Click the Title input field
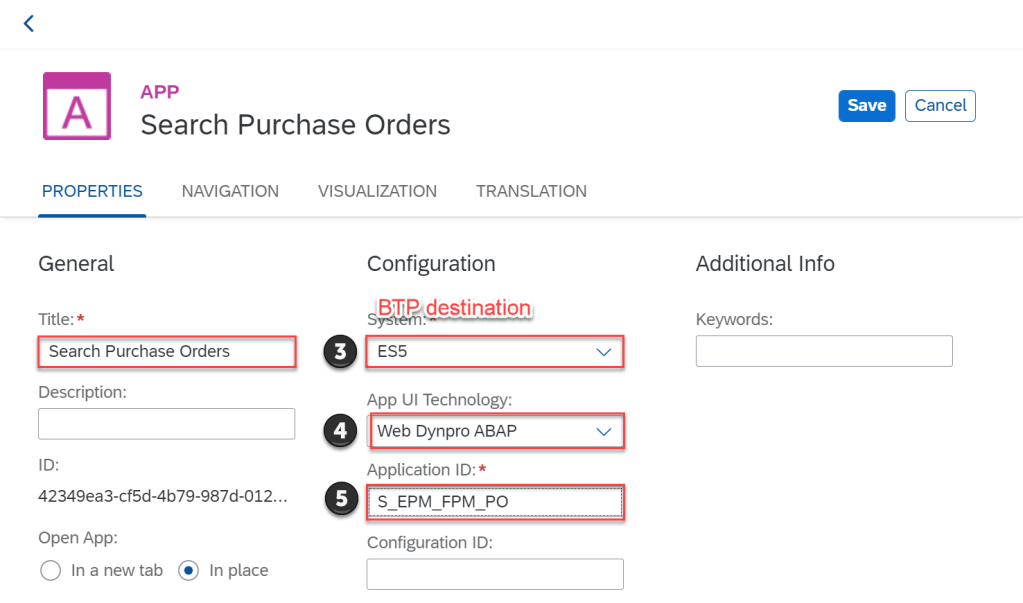 [167, 352]
